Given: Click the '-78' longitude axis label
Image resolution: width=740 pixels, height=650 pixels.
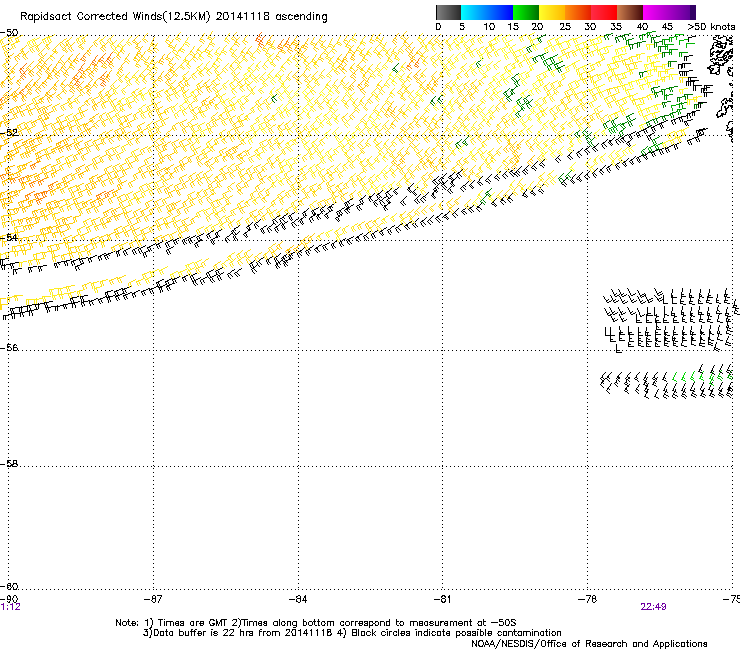Looking at the screenshot, I should 587,599.
